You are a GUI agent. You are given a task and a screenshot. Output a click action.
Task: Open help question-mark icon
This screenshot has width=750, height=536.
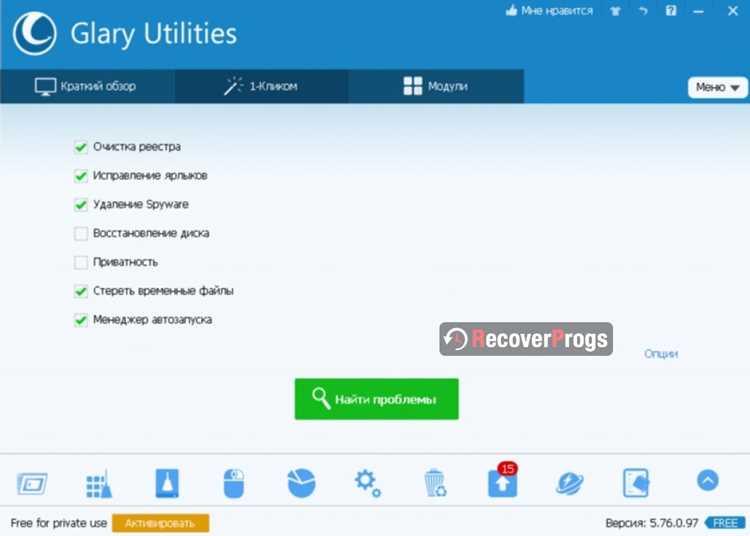(671, 10)
